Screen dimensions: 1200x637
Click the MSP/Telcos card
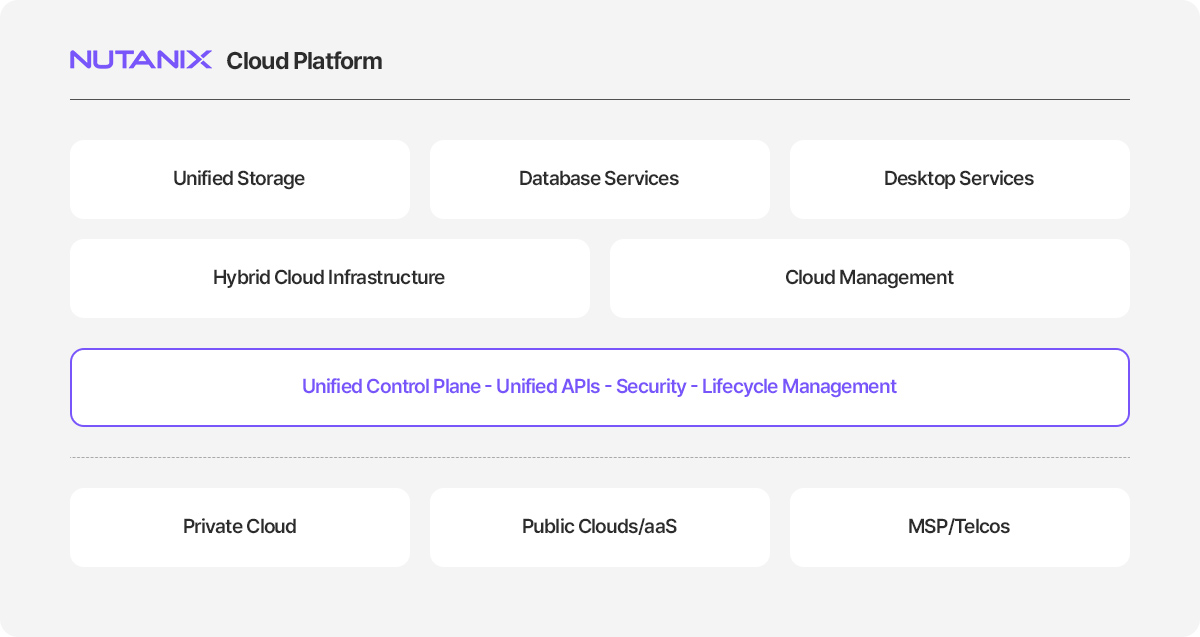[960, 527]
